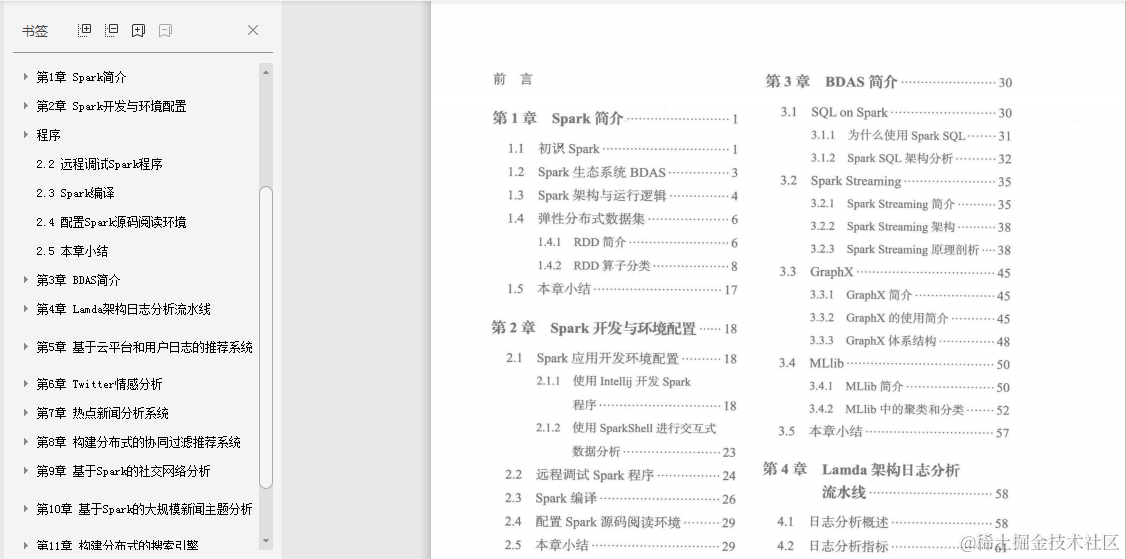
Task: Click contents entry 4.1 日志分析概述
Action: point(833,522)
